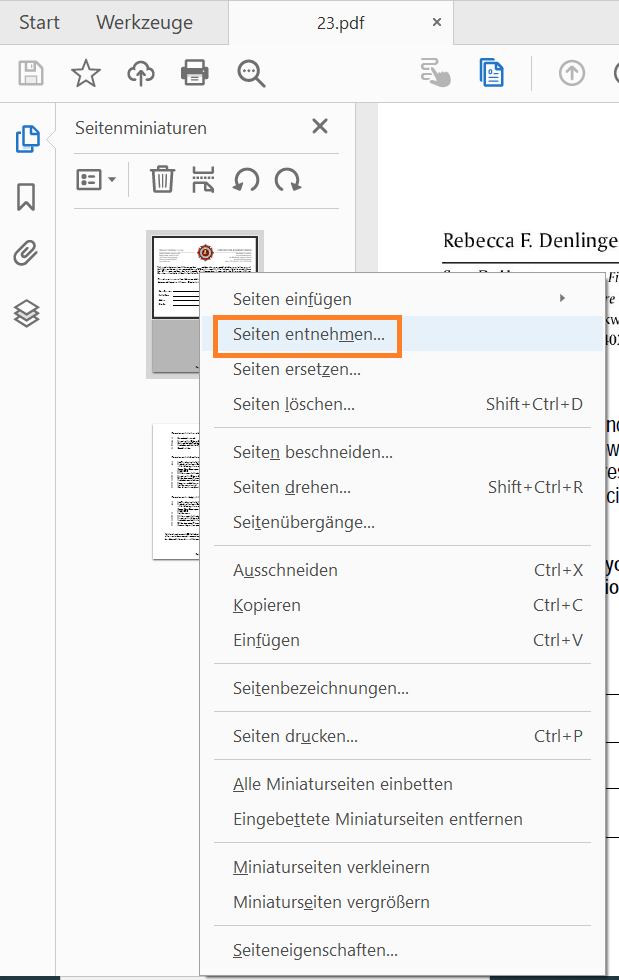Screen dimensions: 619x980
Task: Select the star favorites icon
Action: pyautogui.click(x=85, y=73)
